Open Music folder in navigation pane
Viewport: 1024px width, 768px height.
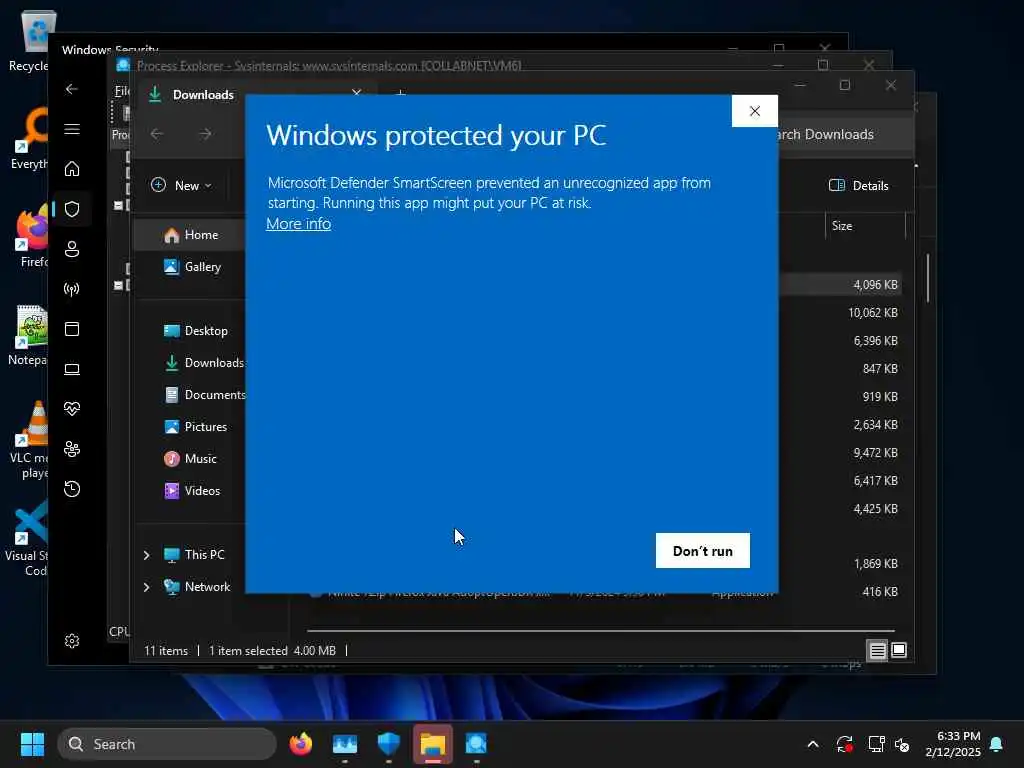coord(191,458)
